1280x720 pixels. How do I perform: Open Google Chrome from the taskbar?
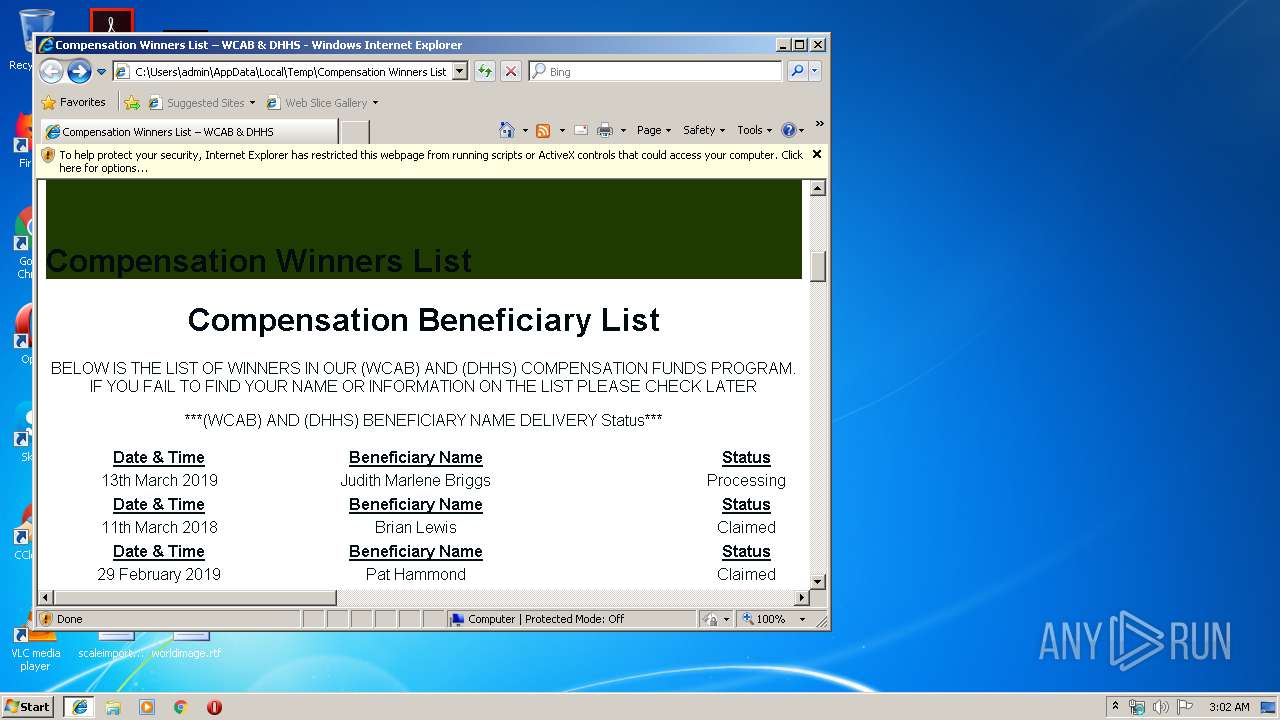(180, 707)
